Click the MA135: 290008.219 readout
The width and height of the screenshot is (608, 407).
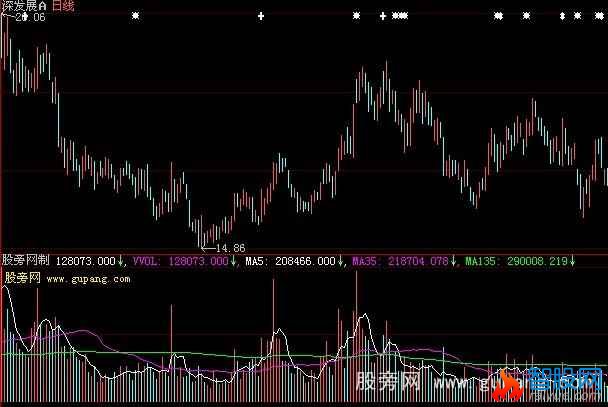(x=516, y=261)
